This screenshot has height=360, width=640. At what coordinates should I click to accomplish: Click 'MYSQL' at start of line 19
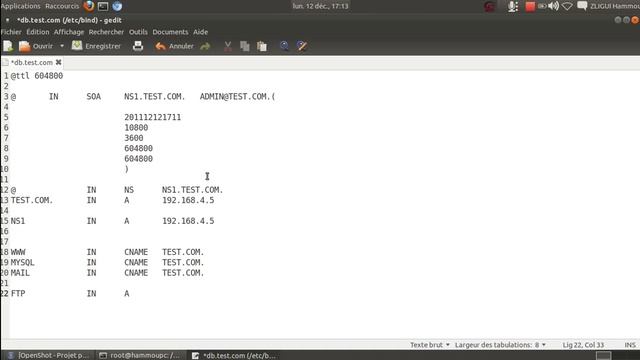click(x=22, y=262)
